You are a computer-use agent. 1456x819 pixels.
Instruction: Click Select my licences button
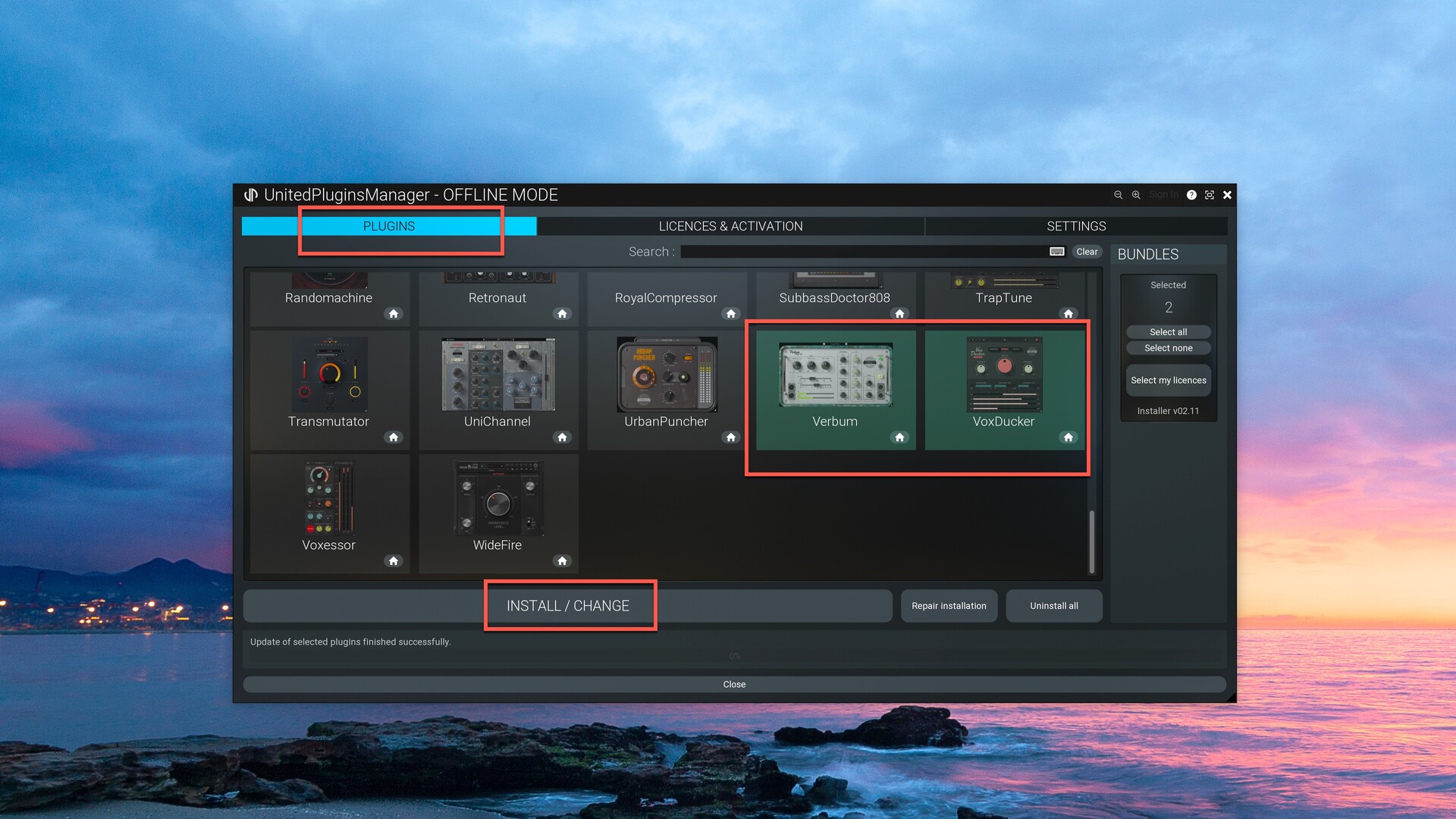(x=1168, y=381)
